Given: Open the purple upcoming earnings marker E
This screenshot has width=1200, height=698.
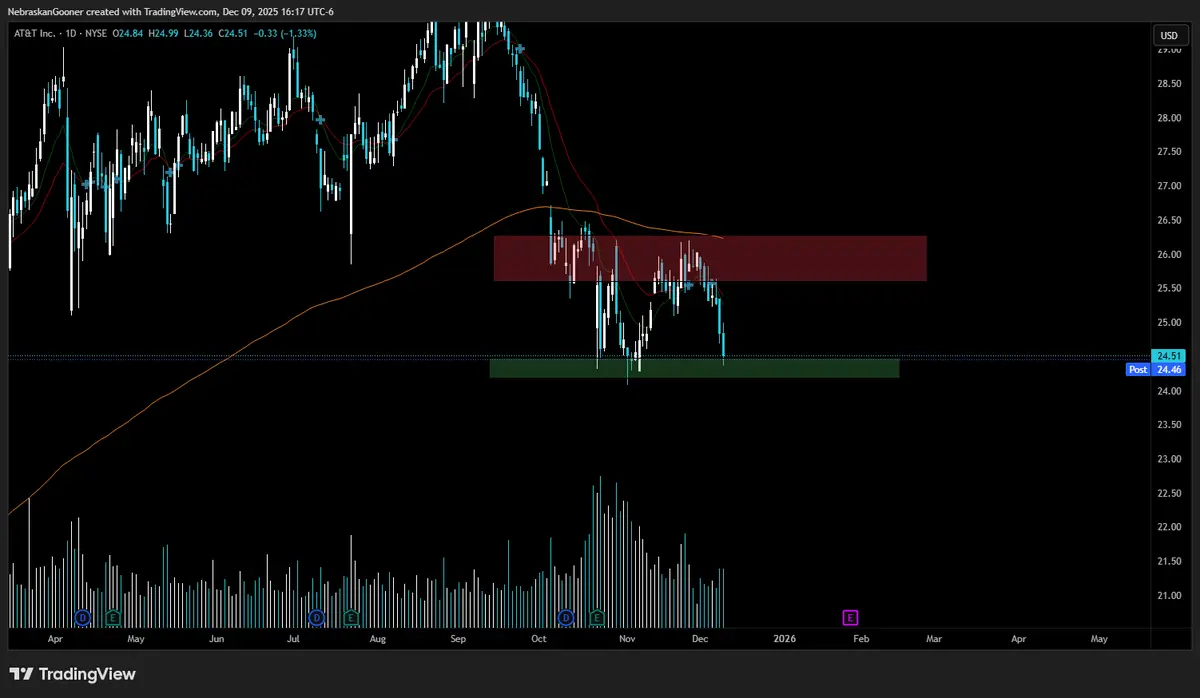Looking at the screenshot, I should (851, 617).
